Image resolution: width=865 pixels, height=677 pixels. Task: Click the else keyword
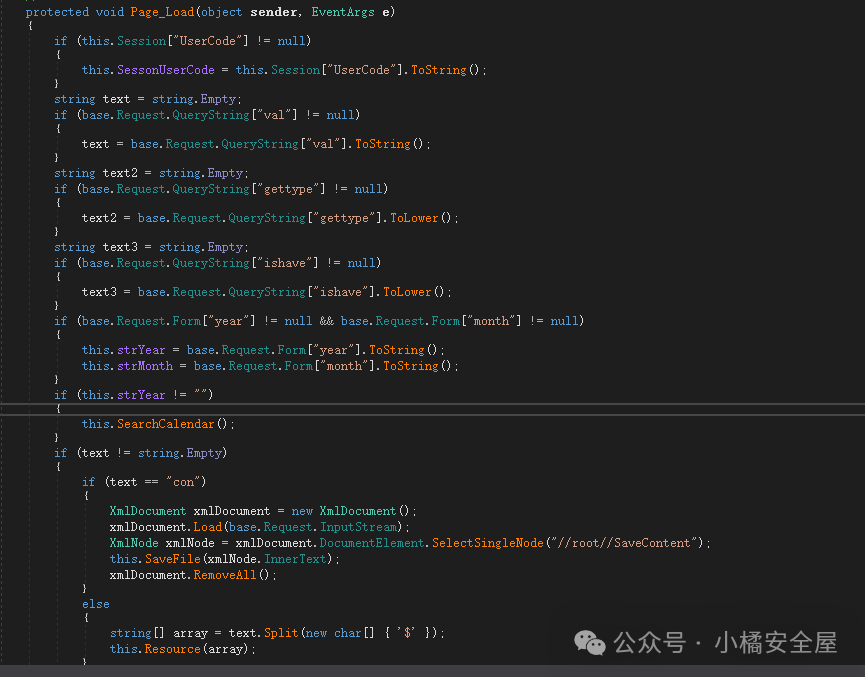pyautogui.click(x=96, y=604)
